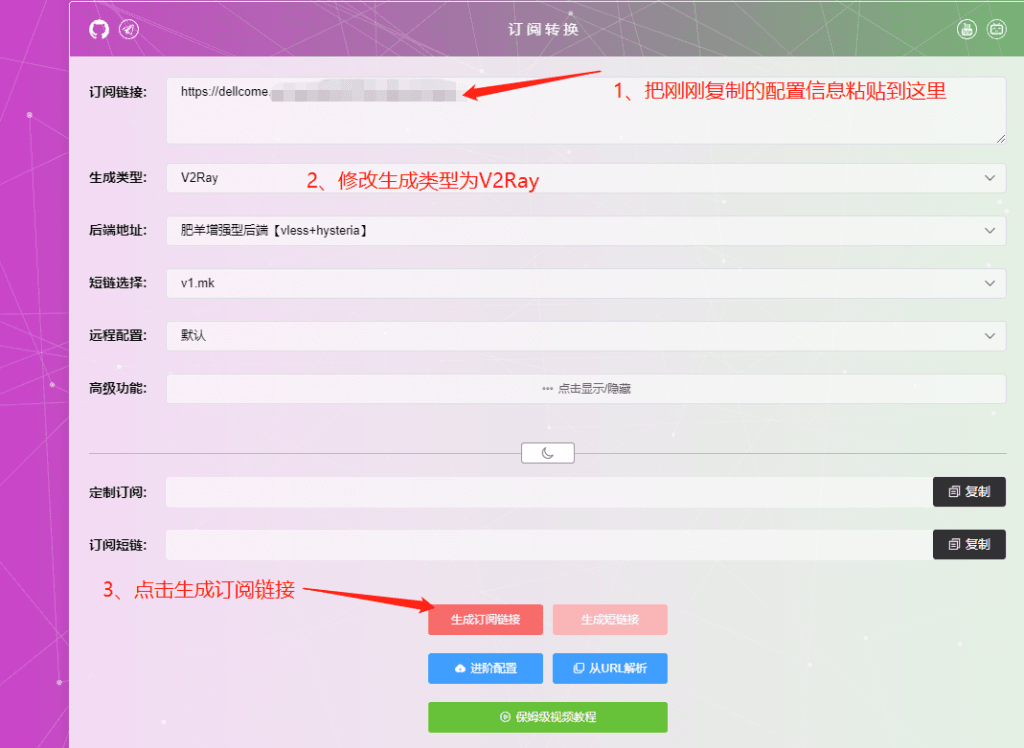This screenshot has height=748, width=1024.
Task: Open 进阶配置 cloud upload button
Action: click(485, 668)
